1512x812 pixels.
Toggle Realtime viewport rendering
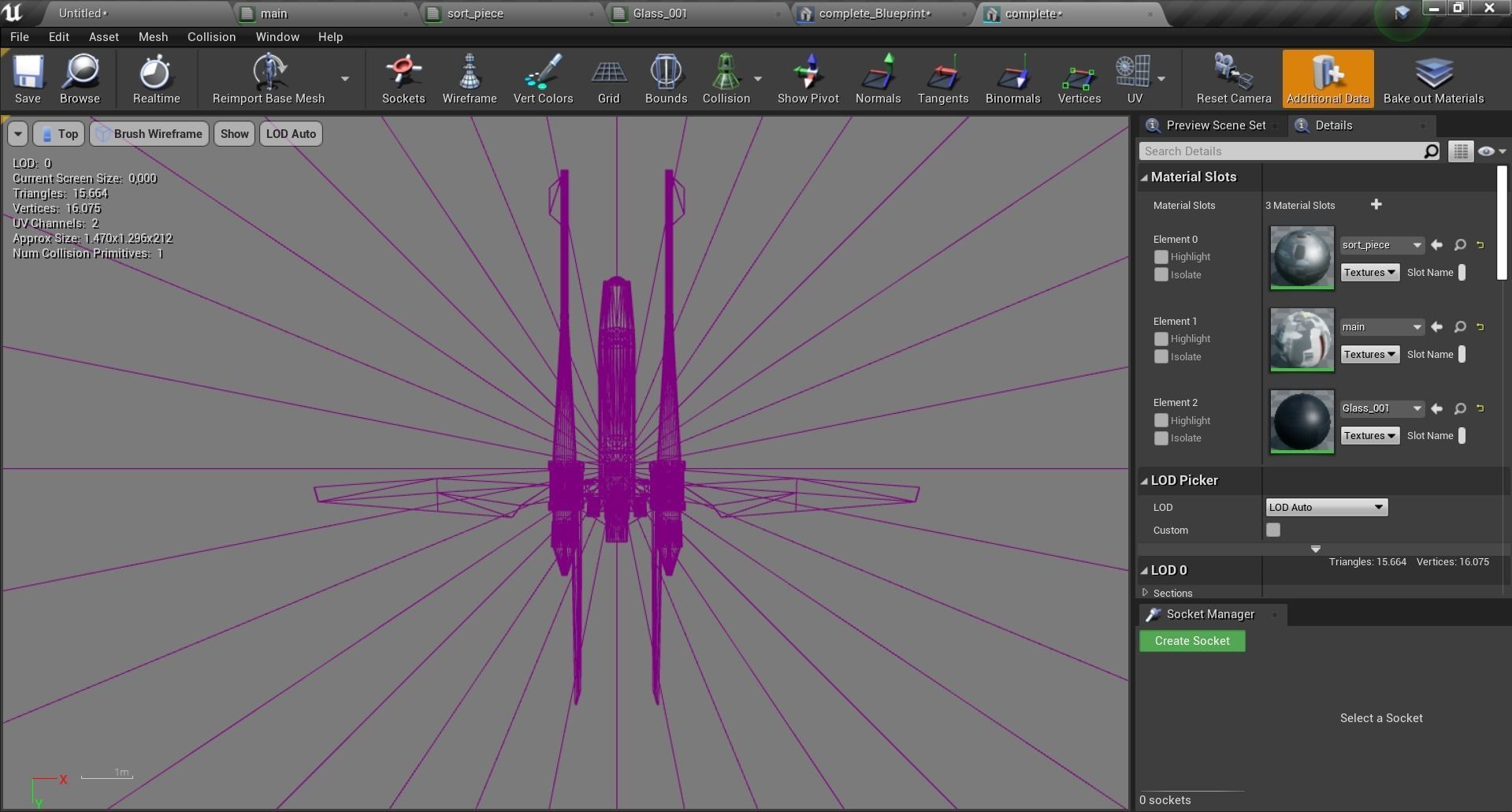(156, 79)
